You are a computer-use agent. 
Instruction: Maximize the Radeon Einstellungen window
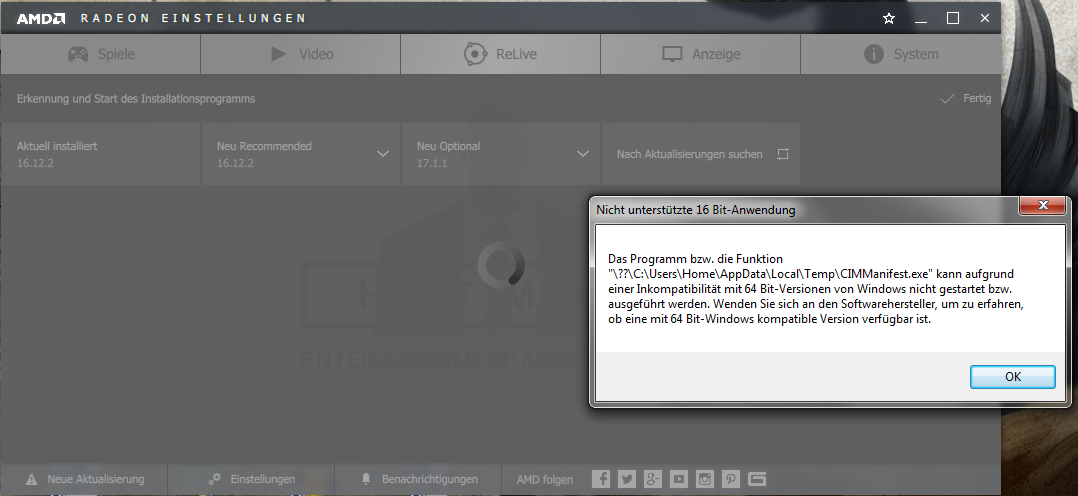pyautogui.click(x=953, y=19)
